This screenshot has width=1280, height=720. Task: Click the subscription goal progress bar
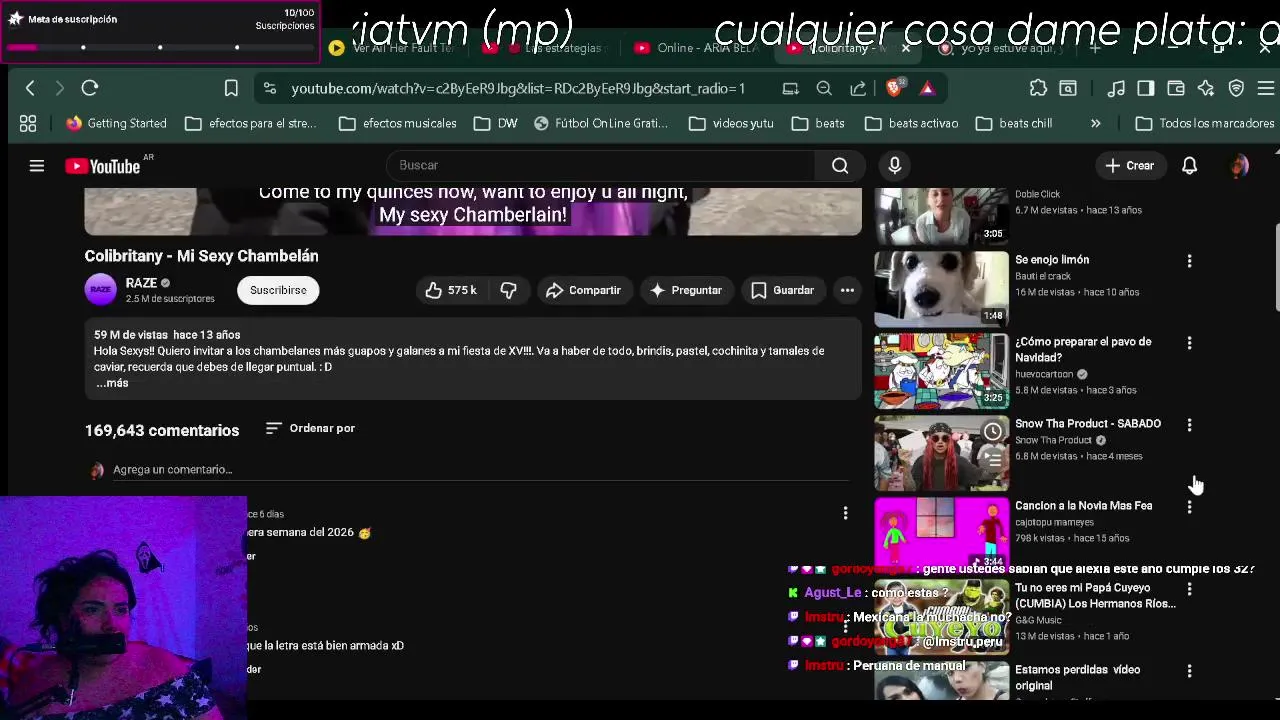point(160,47)
